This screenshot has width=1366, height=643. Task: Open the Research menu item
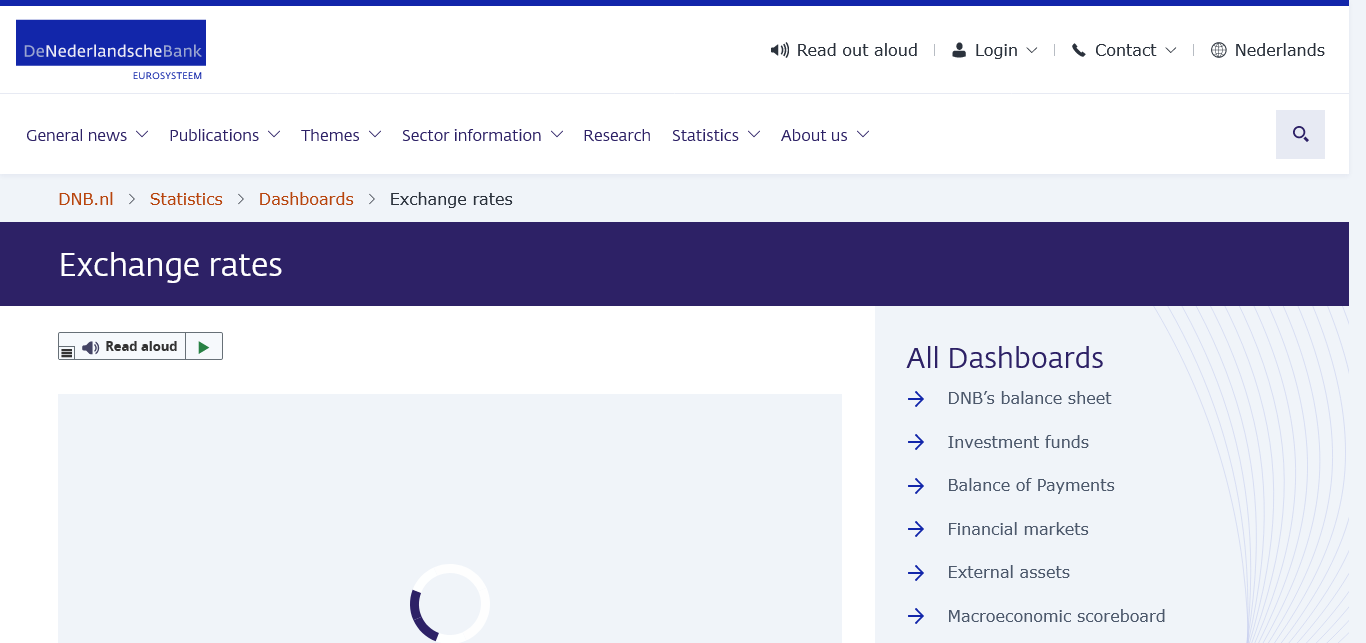(x=617, y=135)
